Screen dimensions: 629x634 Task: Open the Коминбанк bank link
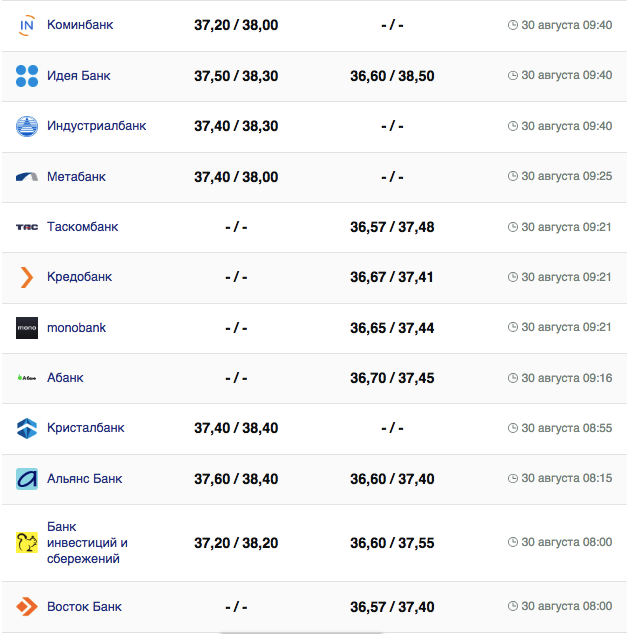tap(80, 25)
